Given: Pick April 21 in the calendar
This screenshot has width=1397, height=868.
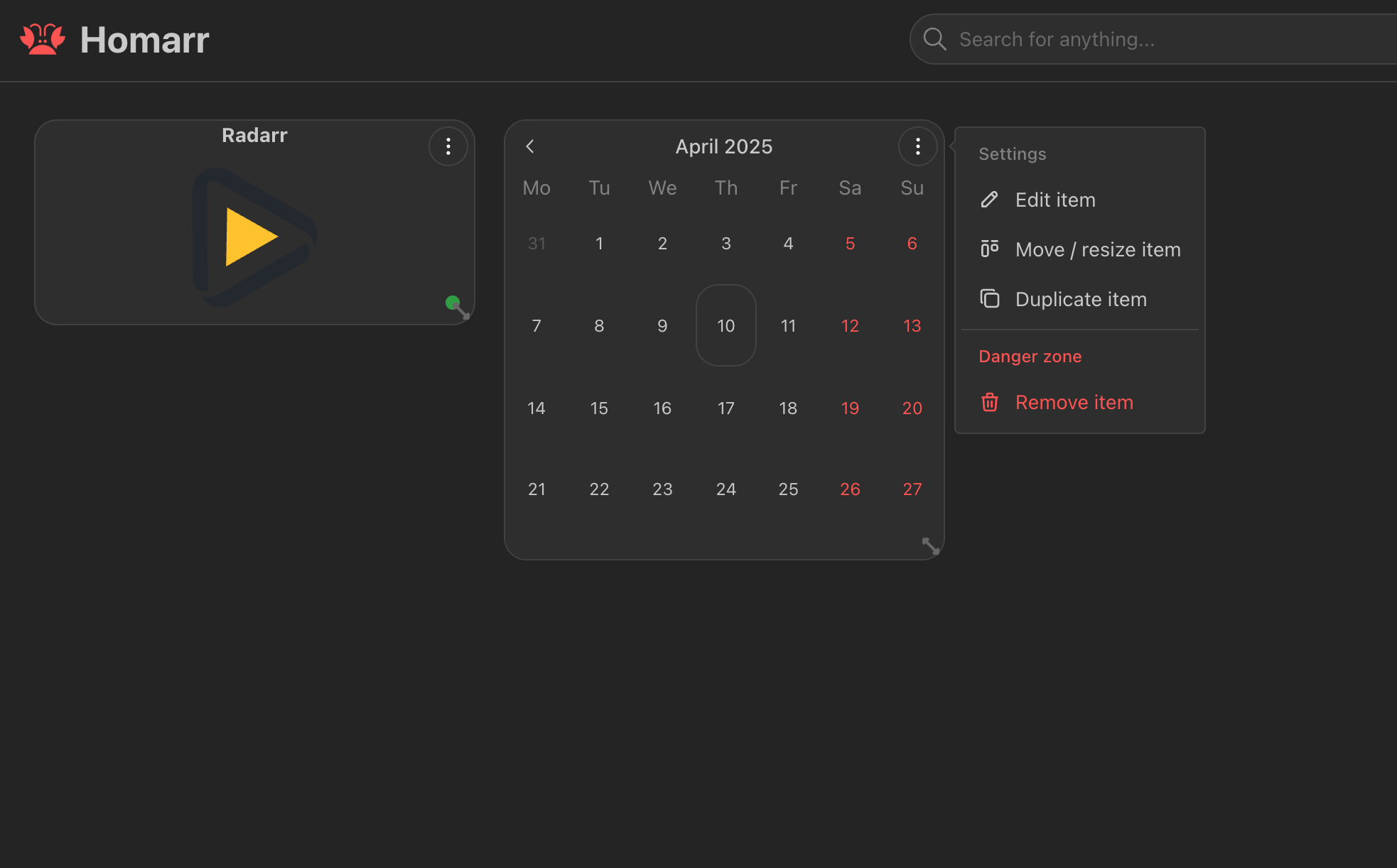Looking at the screenshot, I should coord(536,489).
